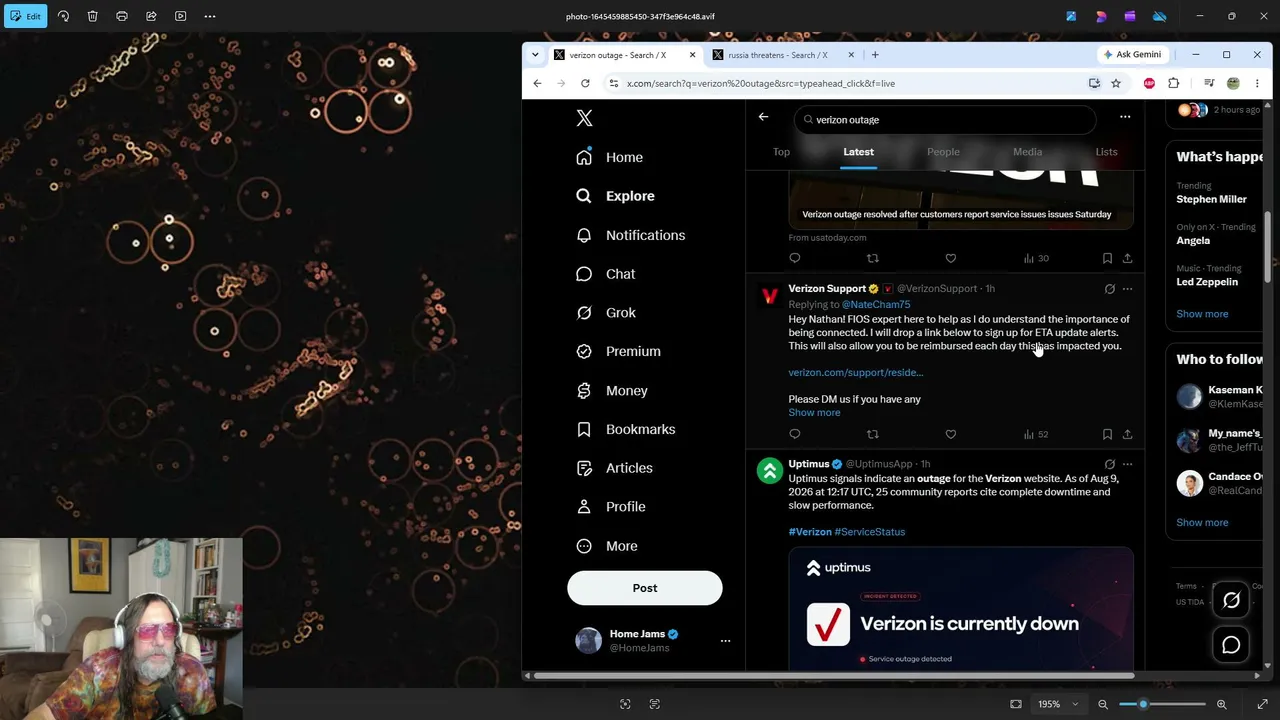Open Grok in X sidebar
Viewport: 1280px width, 720px height.
pos(606,313)
